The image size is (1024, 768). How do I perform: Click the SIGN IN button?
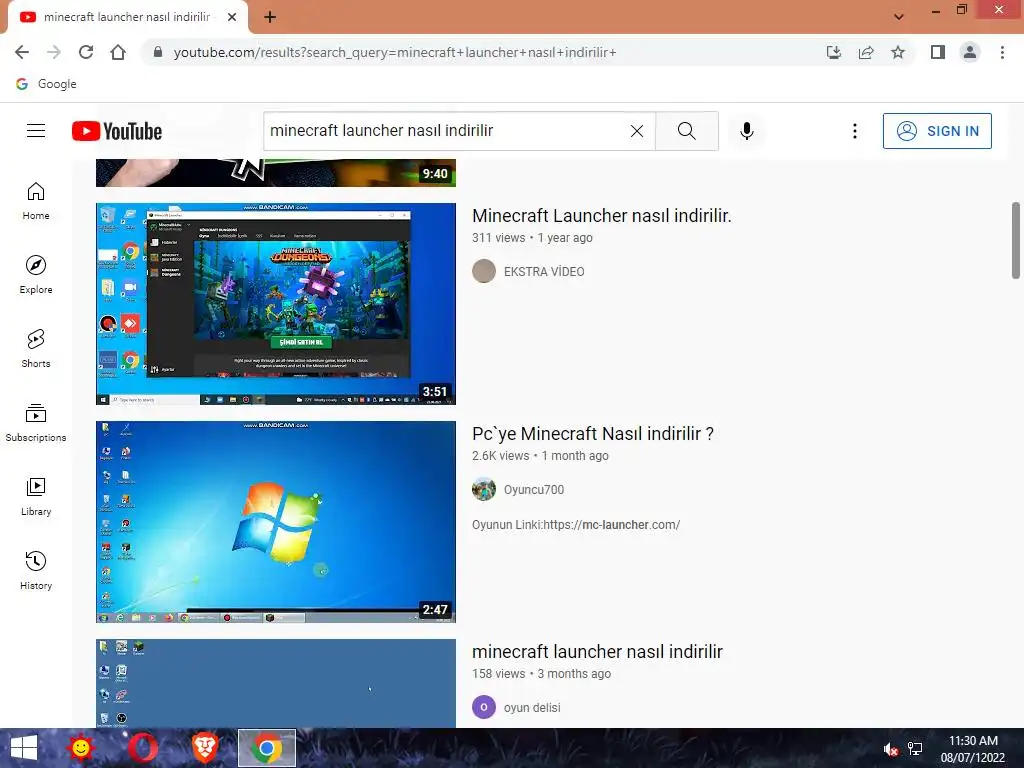point(936,131)
